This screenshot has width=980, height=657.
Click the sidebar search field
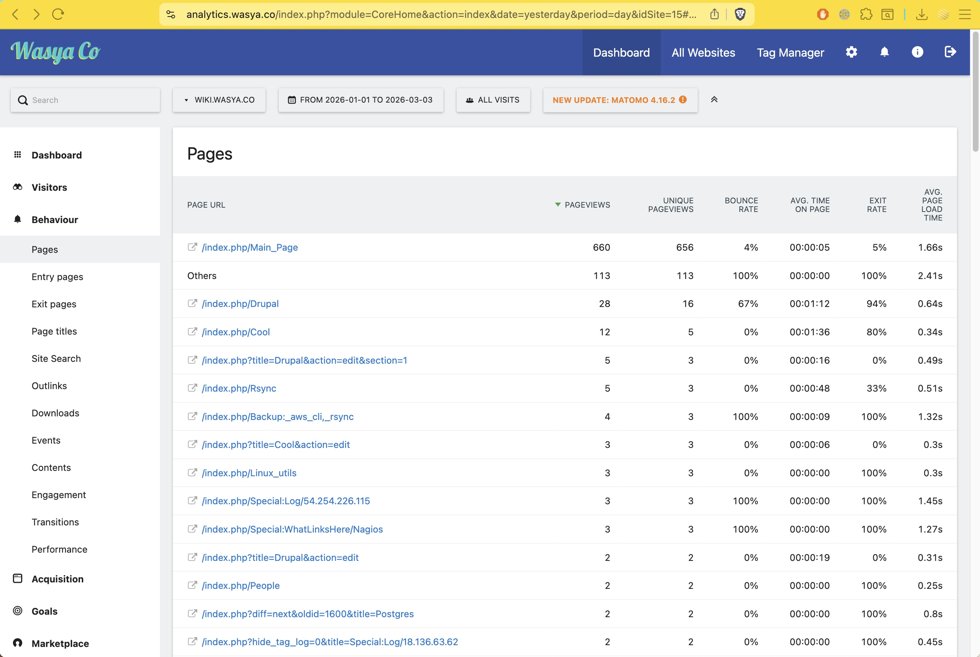85,100
